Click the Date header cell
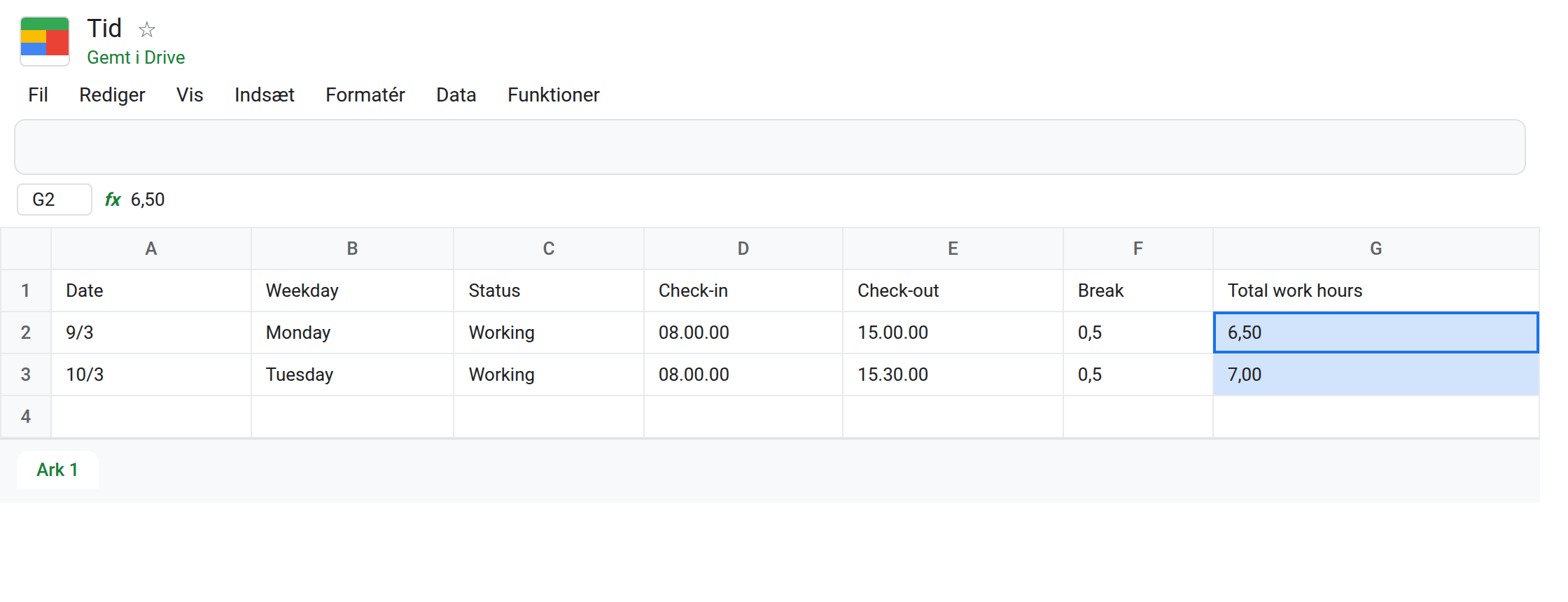 (151, 290)
